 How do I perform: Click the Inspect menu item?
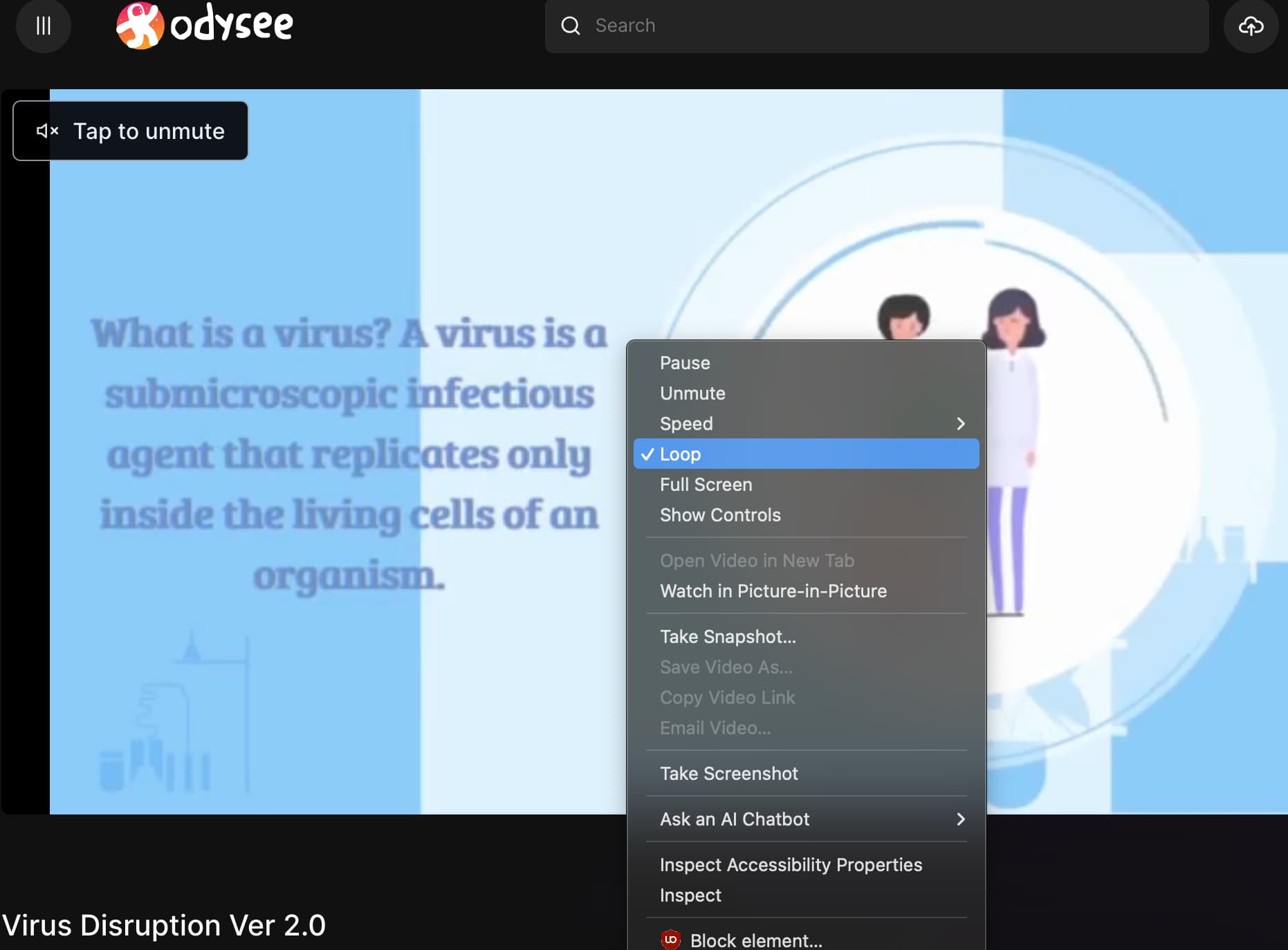click(x=690, y=895)
